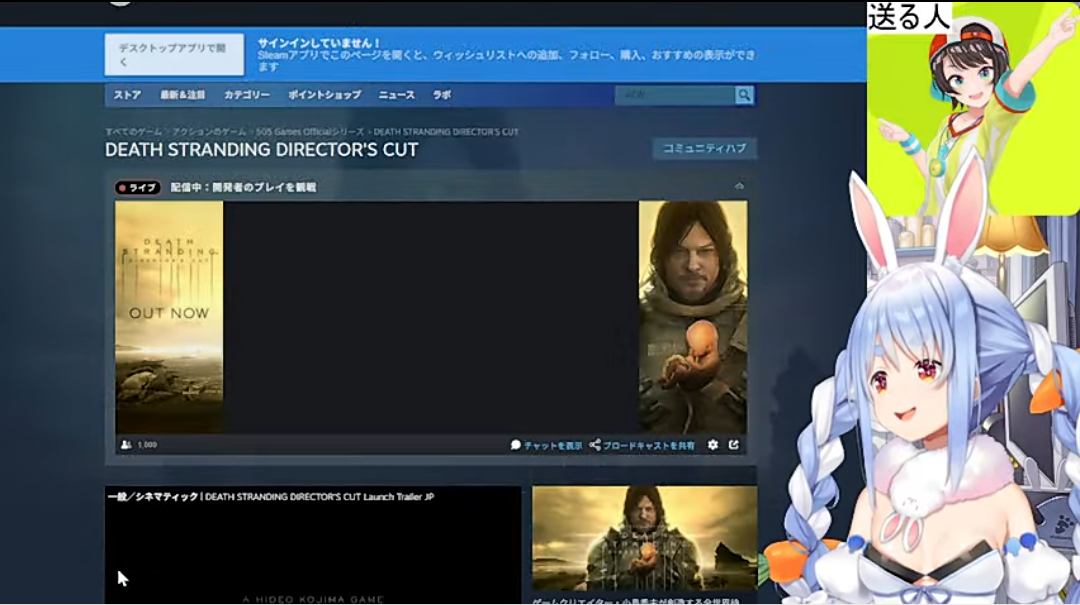Click the Sam holding BB banner image

pos(693,317)
